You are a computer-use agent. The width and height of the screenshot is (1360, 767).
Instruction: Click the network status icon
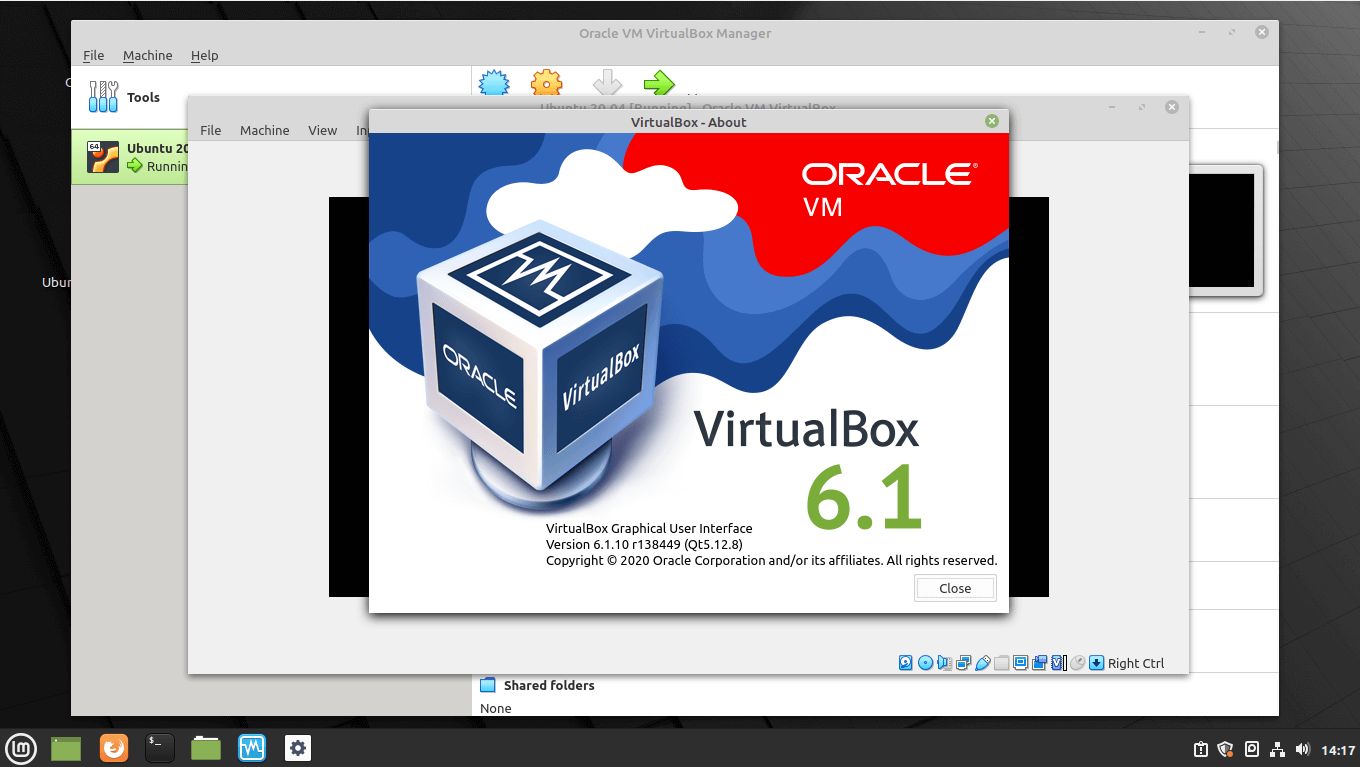[964, 662]
